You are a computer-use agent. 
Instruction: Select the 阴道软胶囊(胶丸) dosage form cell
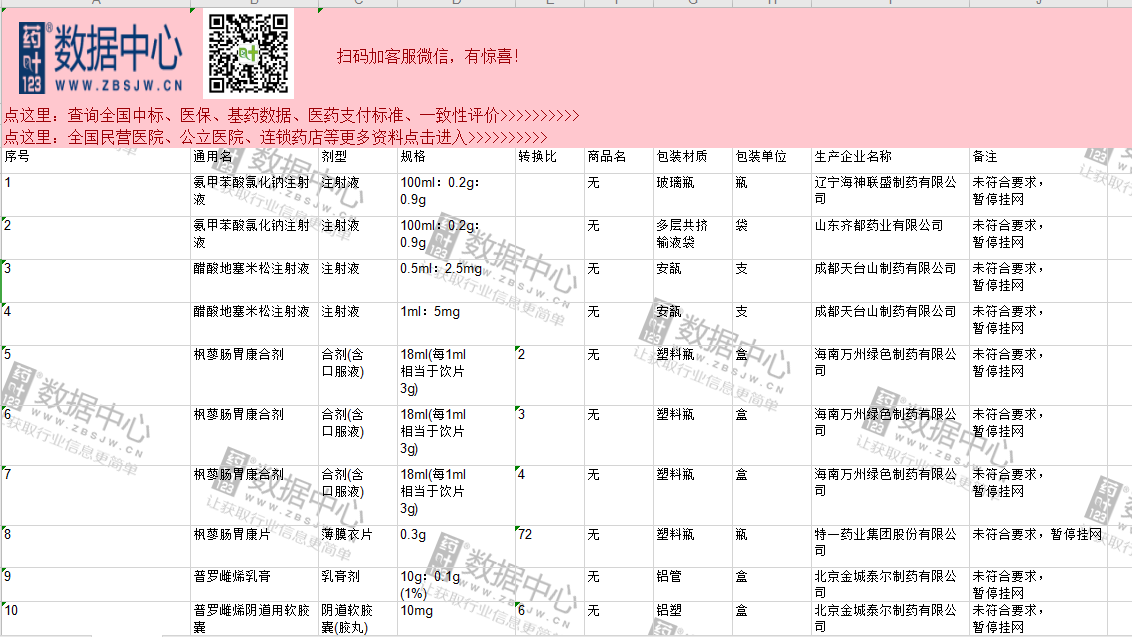(x=358, y=619)
